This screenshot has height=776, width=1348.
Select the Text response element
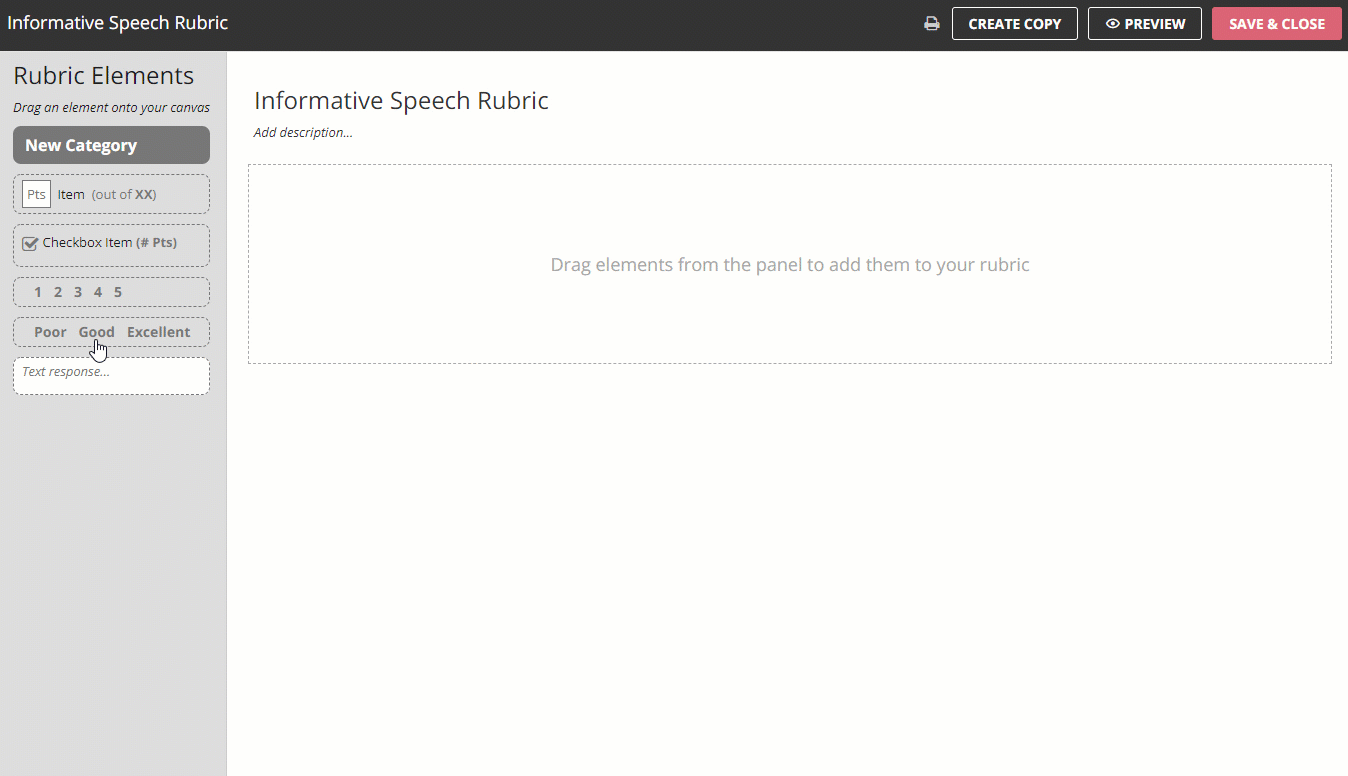[x=111, y=376]
